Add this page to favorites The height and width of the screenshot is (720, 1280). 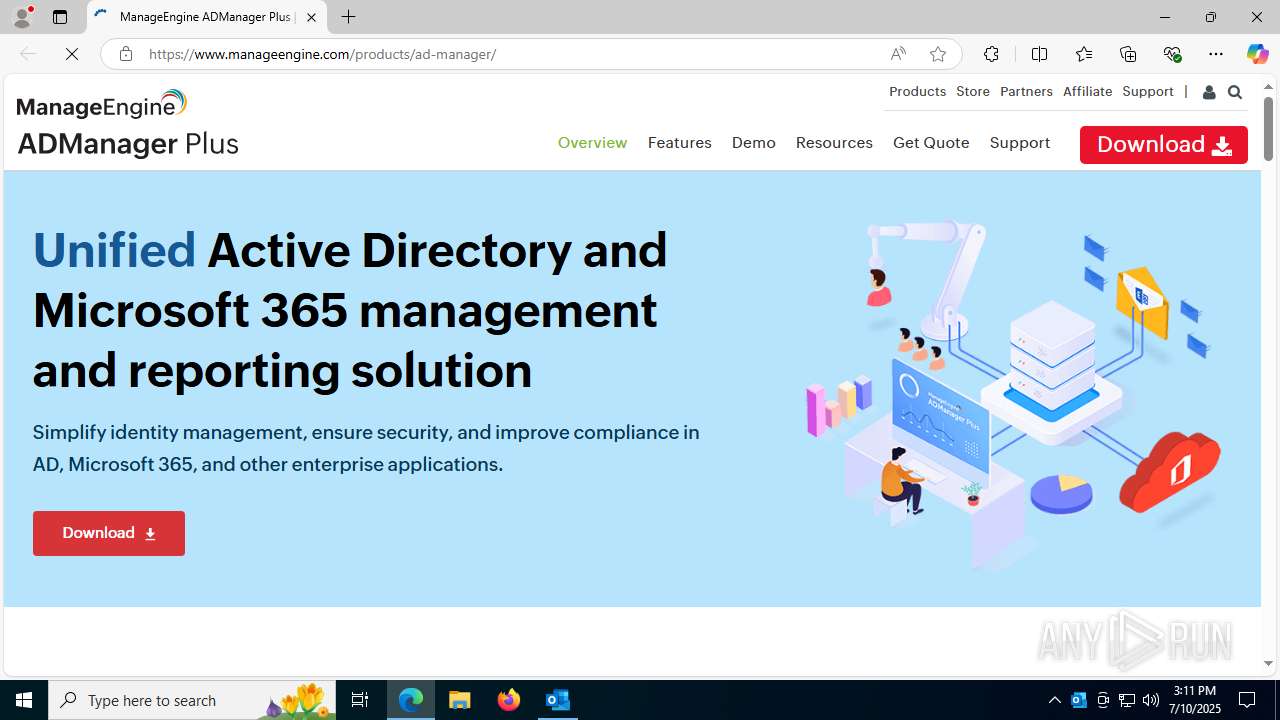coord(937,54)
